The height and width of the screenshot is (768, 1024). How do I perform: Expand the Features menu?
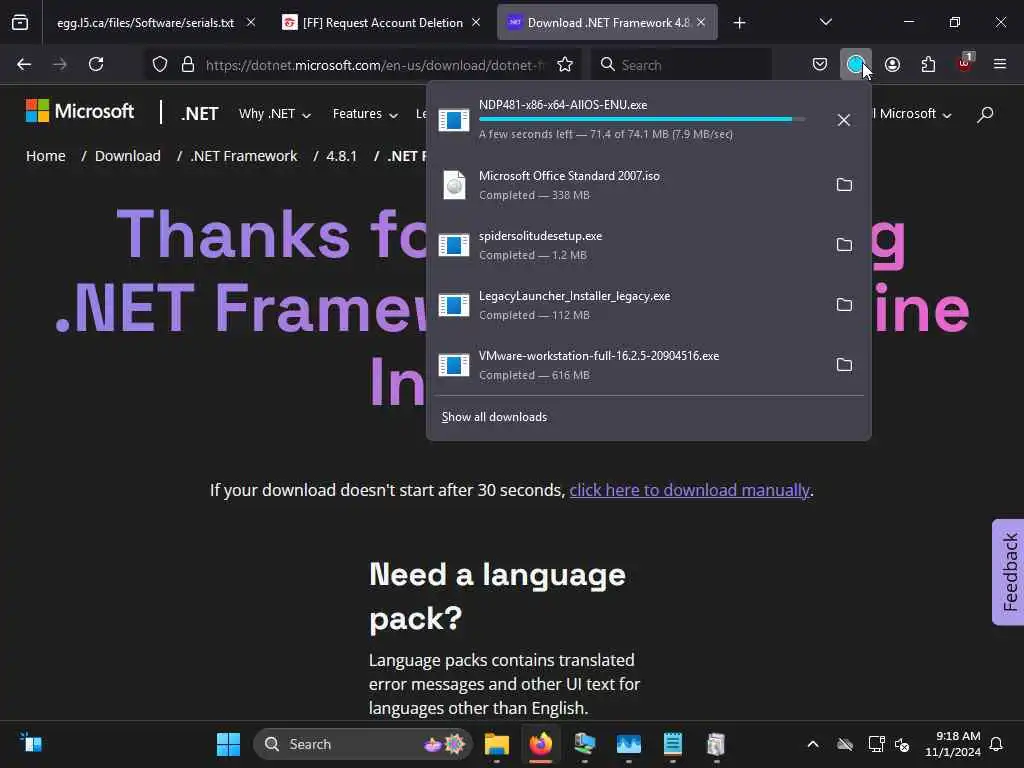click(x=365, y=114)
